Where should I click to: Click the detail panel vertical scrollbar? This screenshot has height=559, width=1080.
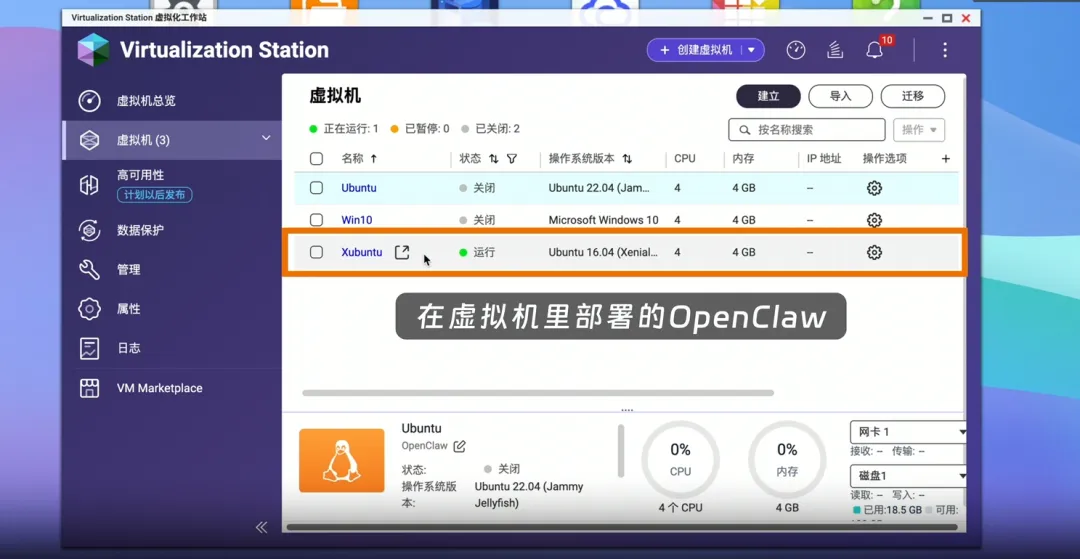point(621,451)
